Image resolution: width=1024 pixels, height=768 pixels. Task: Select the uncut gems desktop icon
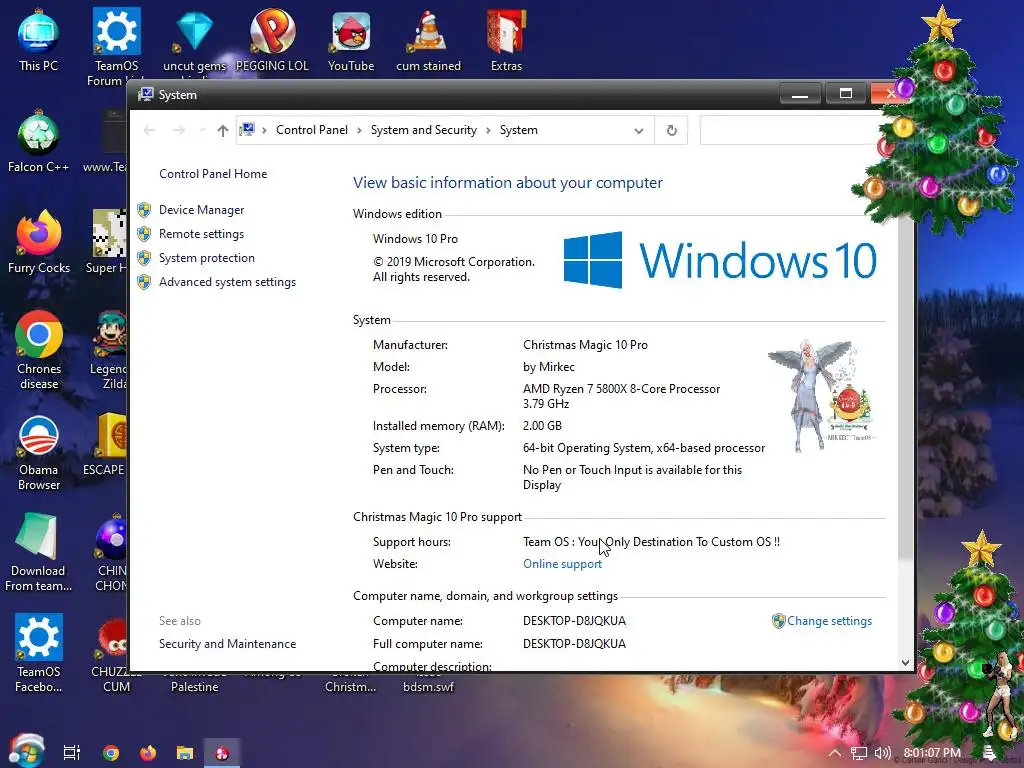click(x=194, y=40)
